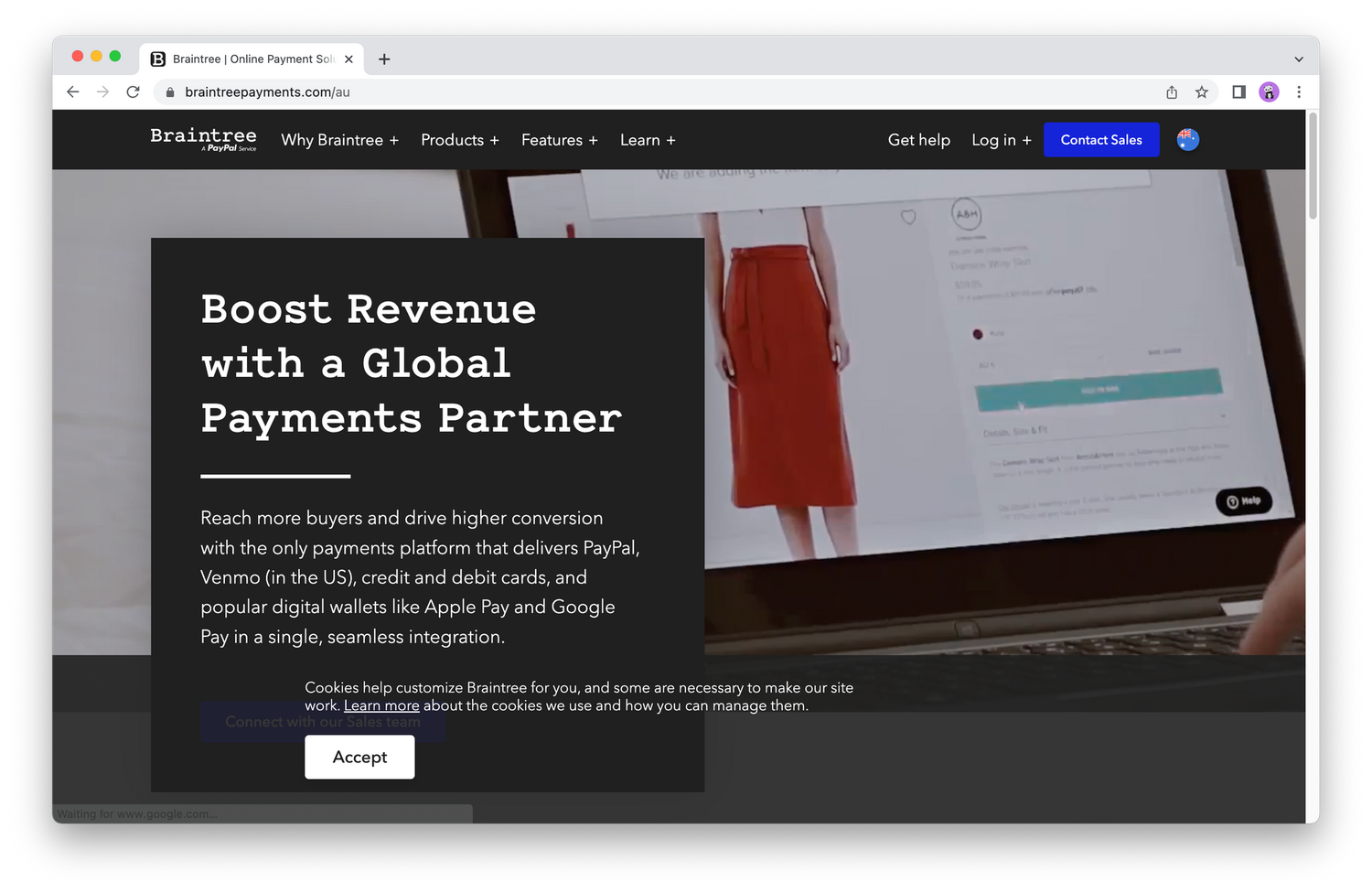Toggle the browser side panel icon

tap(1238, 91)
